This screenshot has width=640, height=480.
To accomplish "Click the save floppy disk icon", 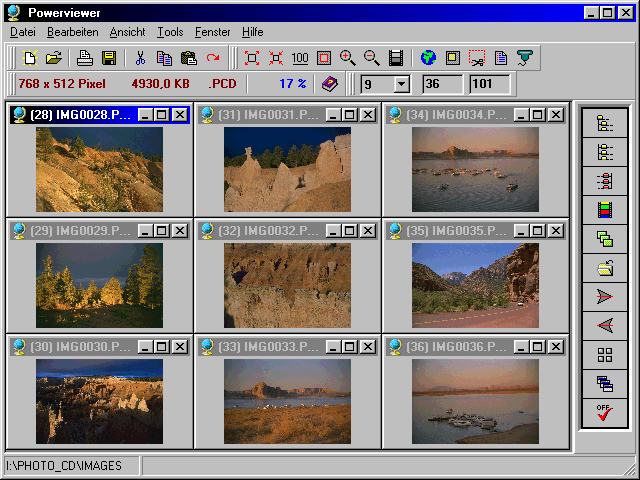I will pyautogui.click(x=109, y=59).
